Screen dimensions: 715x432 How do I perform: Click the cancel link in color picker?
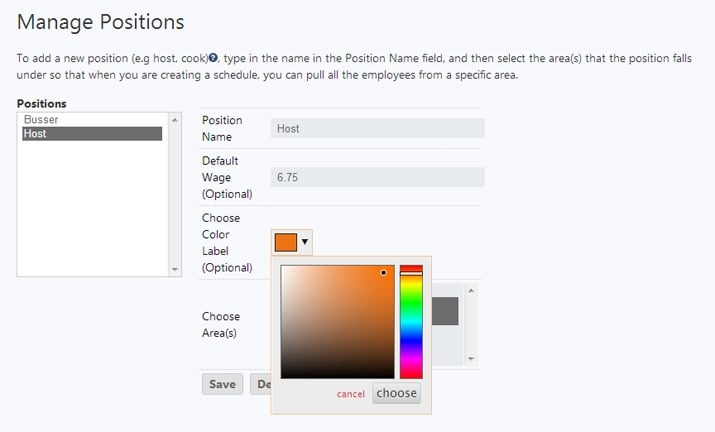(351, 394)
